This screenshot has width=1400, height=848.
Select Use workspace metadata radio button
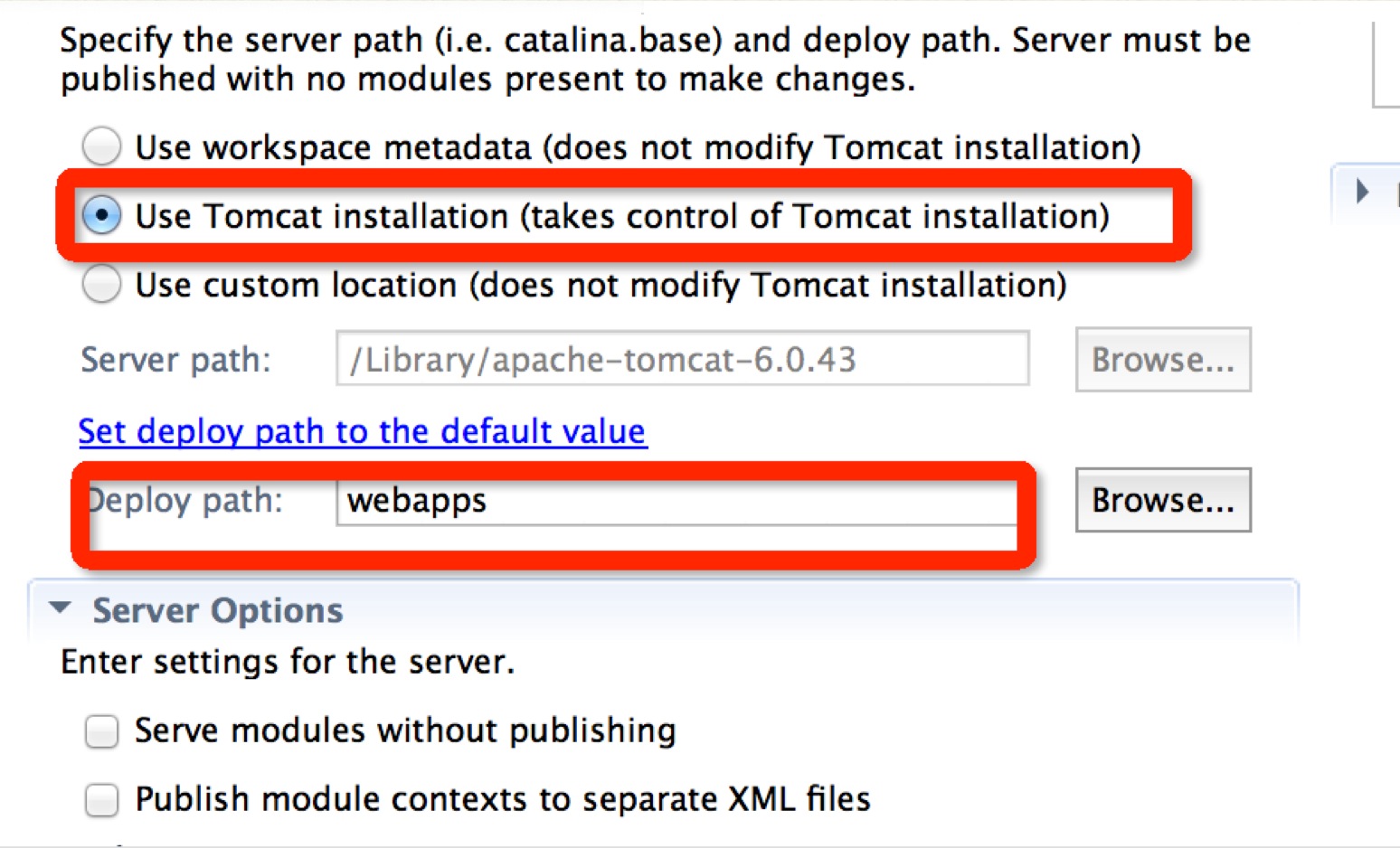coord(101,146)
